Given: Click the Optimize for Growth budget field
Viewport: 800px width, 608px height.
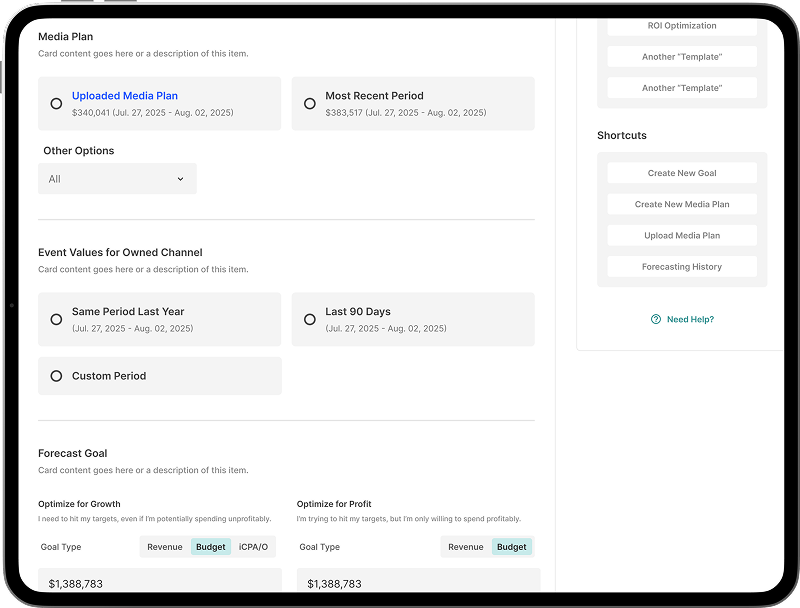Looking at the screenshot, I should coord(160,581).
